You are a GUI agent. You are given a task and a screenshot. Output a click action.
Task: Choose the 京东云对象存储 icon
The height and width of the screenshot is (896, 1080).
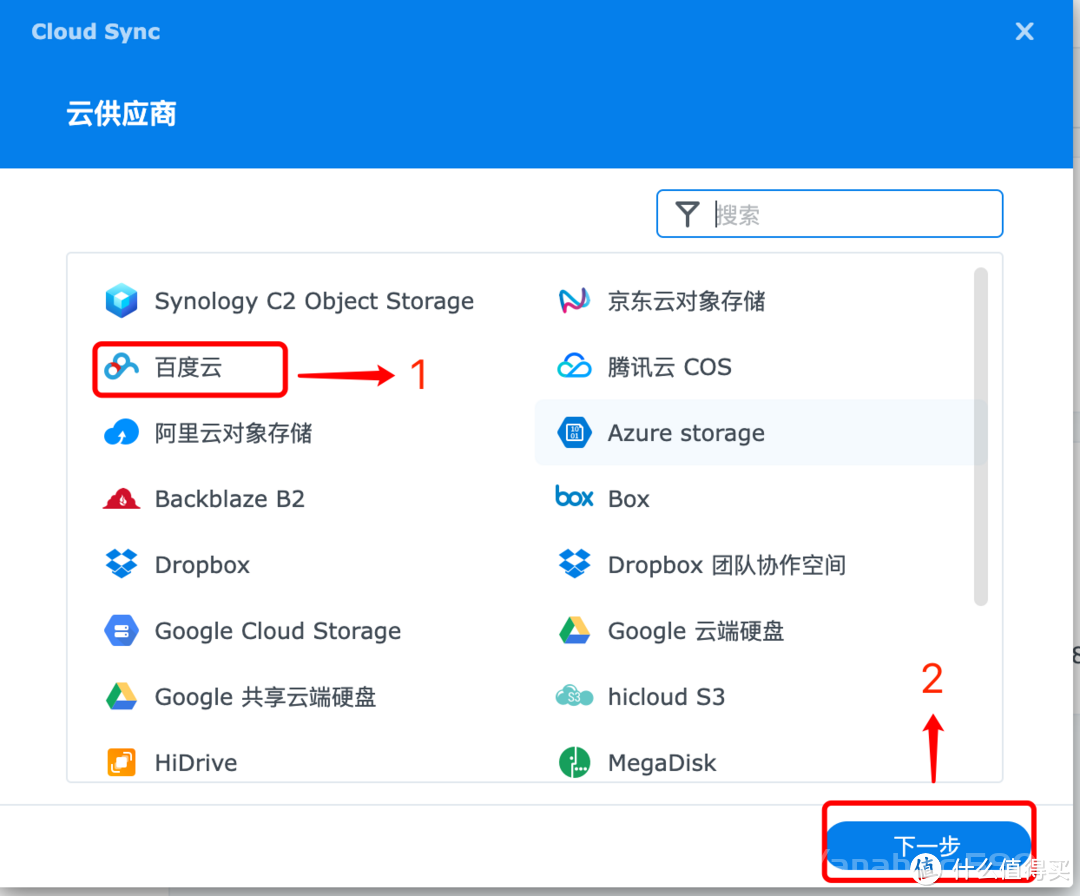pyautogui.click(x=574, y=301)
